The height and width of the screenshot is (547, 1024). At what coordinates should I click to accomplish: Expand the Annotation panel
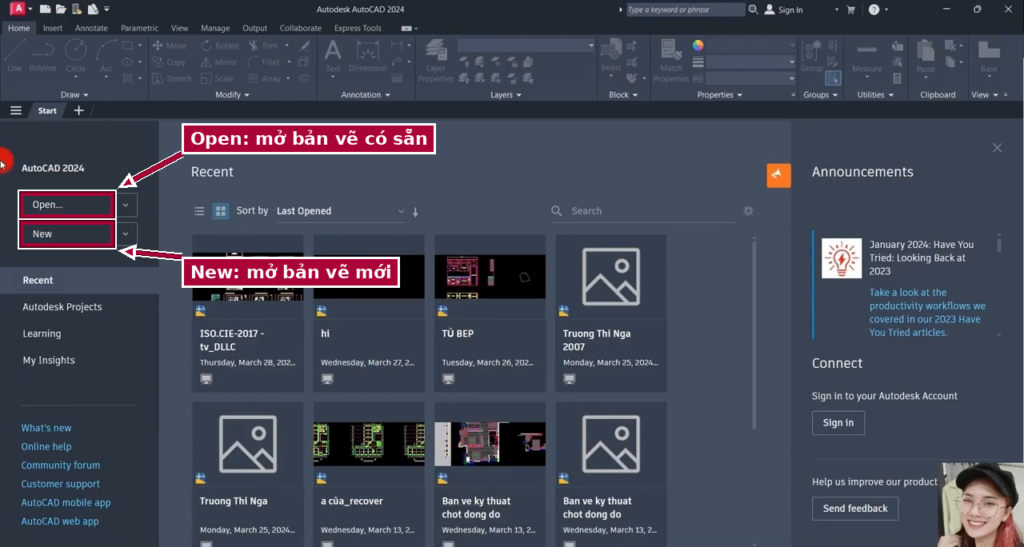(x=366, y=95)
